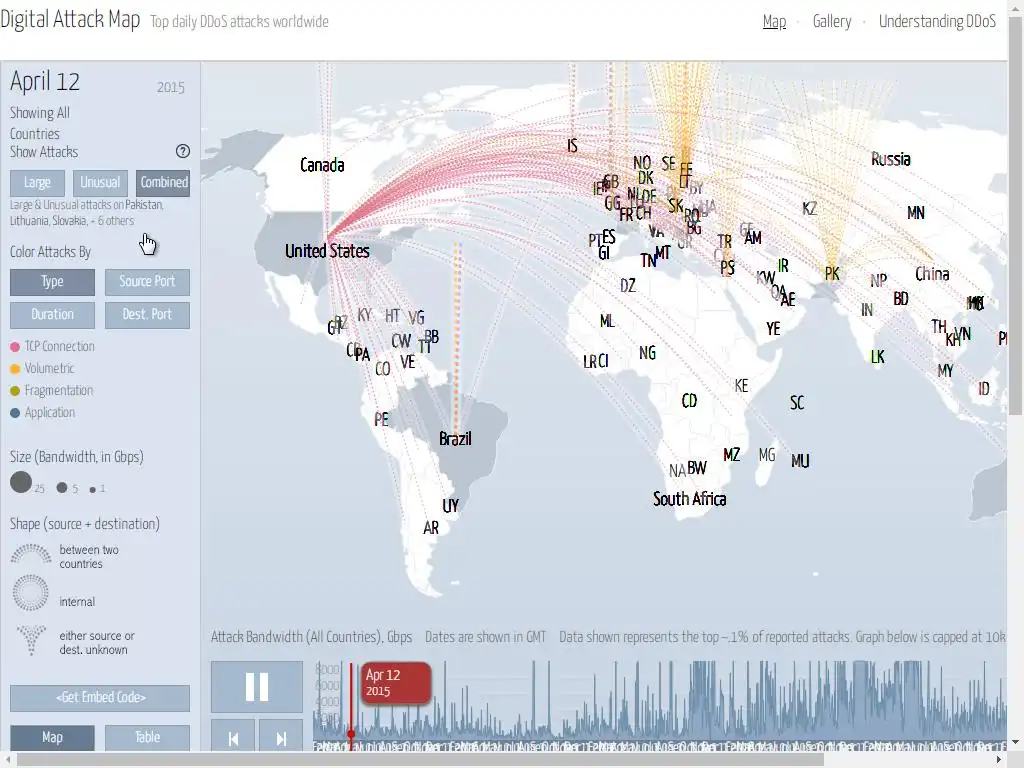Click the olive Fragmentation legend dot
The image size is (1024, 768).
coord(15,391)
